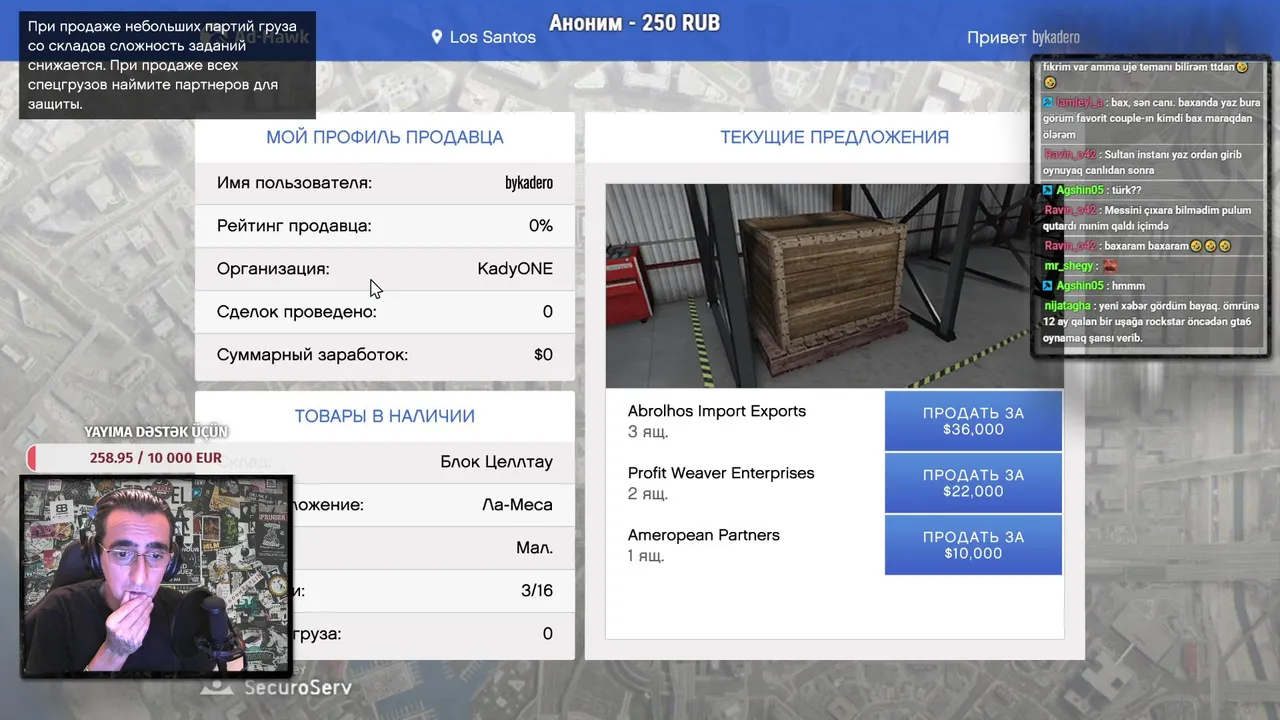Click the 'МОЙ ПРОФИЛЬ ПРОДАВЦА' header
1280x720 pixels.
(x=385, y=137)
